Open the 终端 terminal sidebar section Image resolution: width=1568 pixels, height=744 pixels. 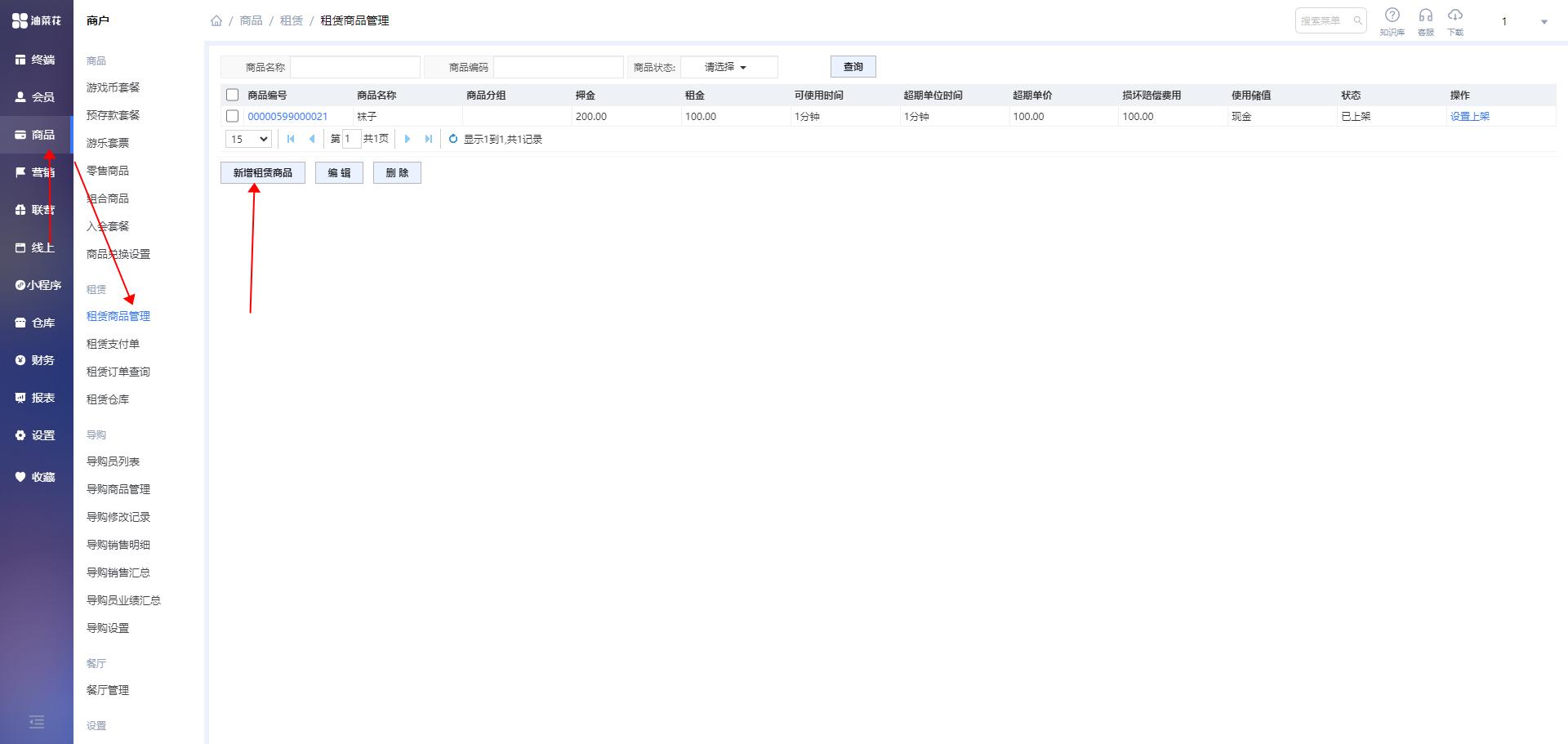tap(36, 60)
